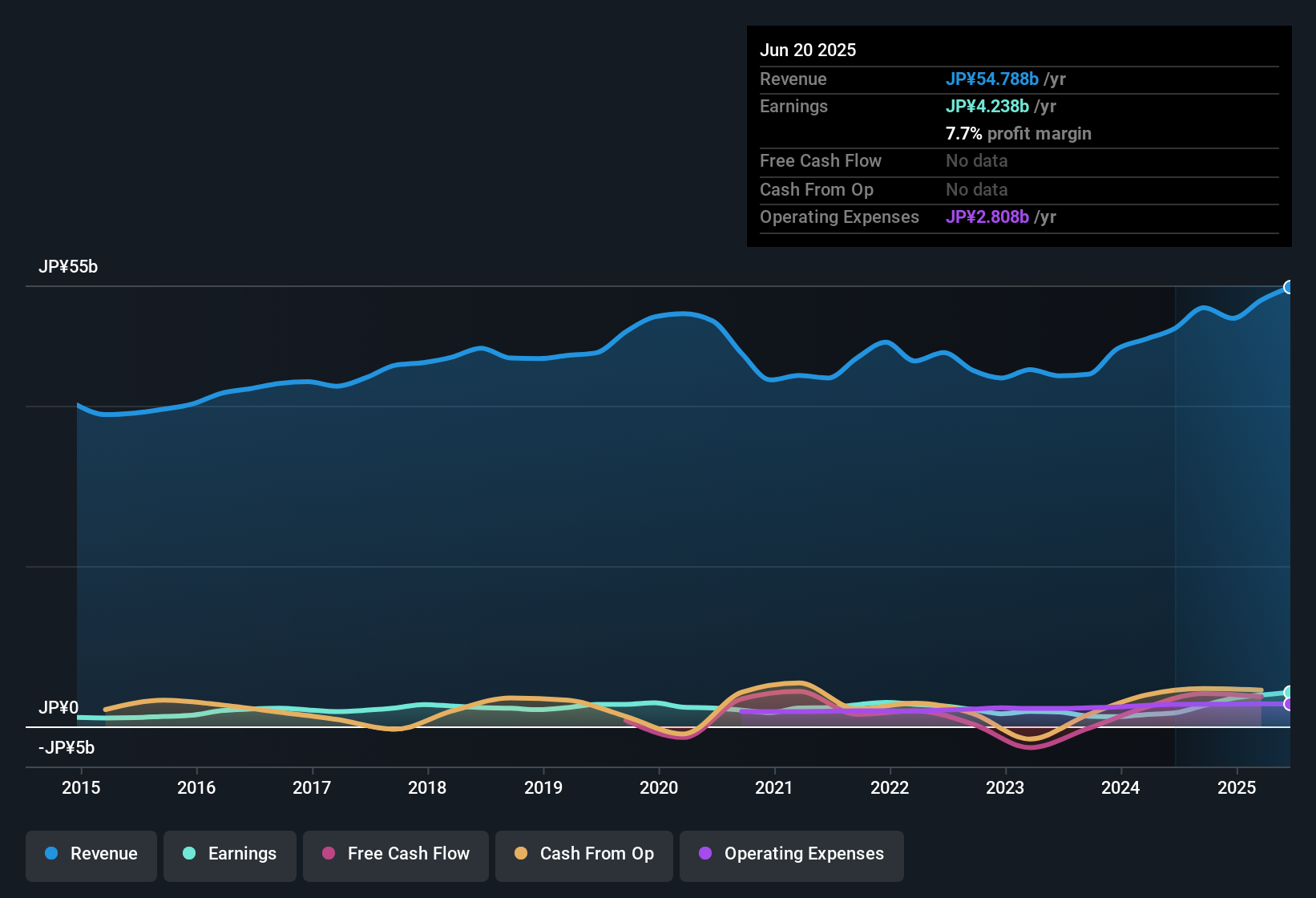Screen dimensions: 1316x898
Task: Collapse the Earnings legend entry
Action: tap(230, 854)
